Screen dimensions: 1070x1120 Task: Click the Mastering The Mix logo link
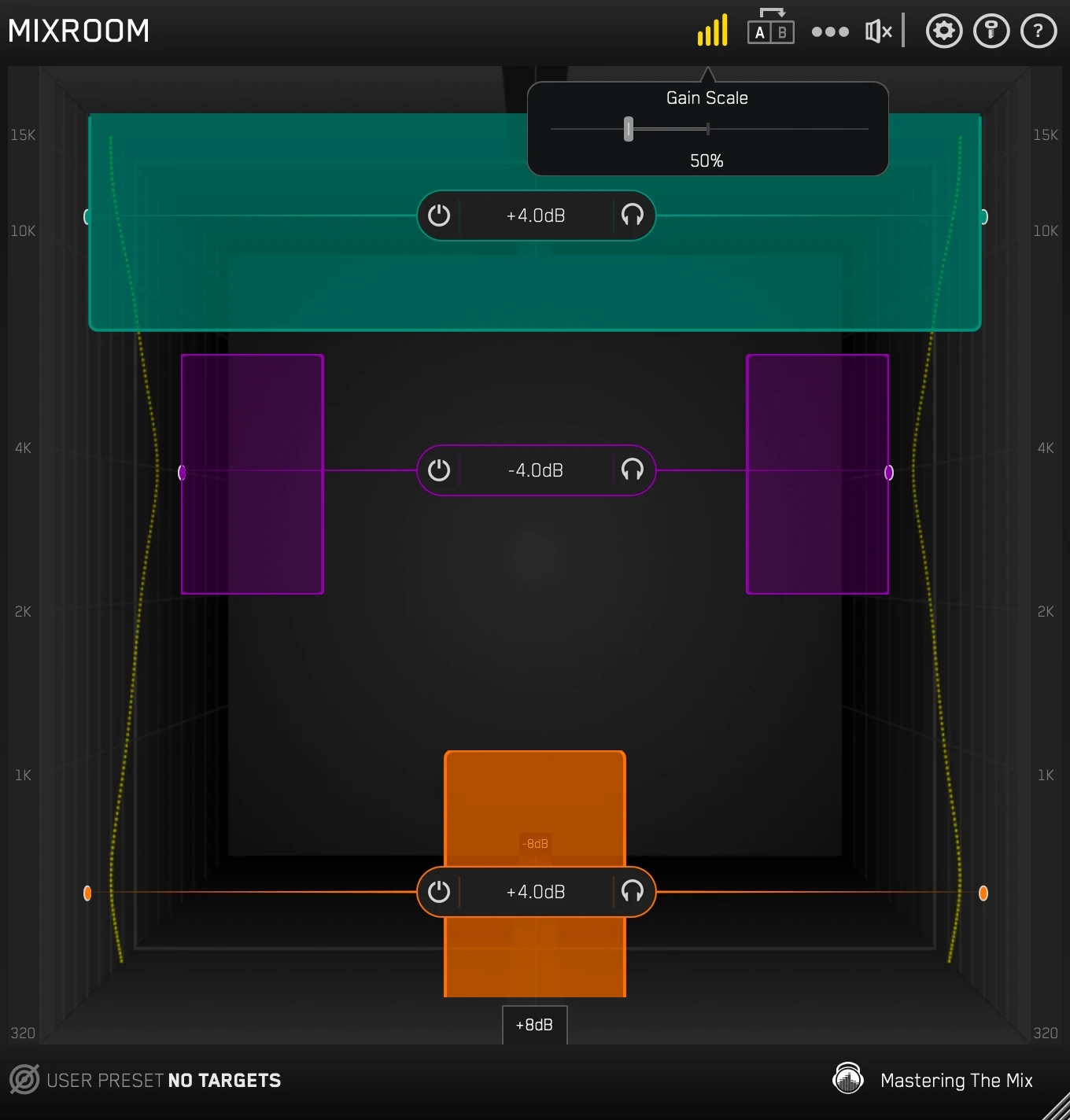pyautogui.click(x=933, y=1080)
